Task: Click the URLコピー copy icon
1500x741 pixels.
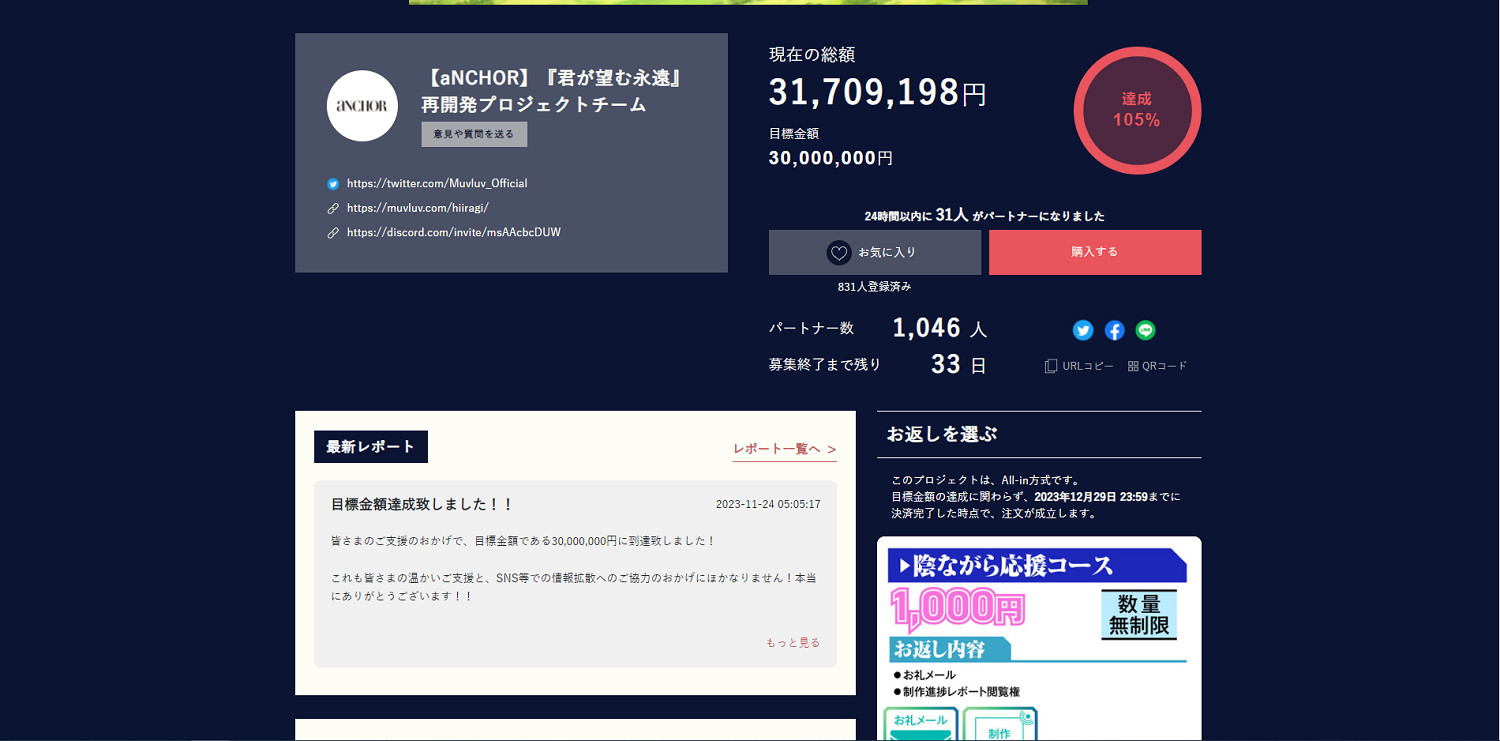Action: 1050,366
